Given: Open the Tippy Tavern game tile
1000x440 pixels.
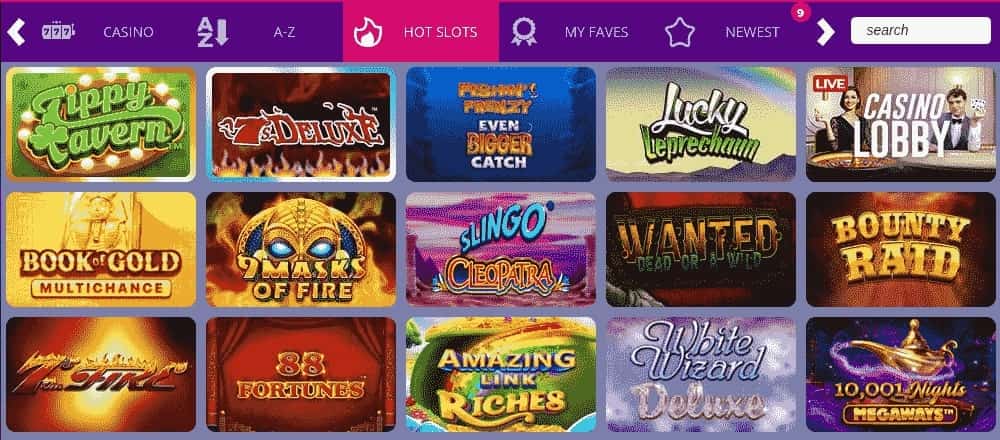Looking at the screenshot, I should tap(101, 124).
